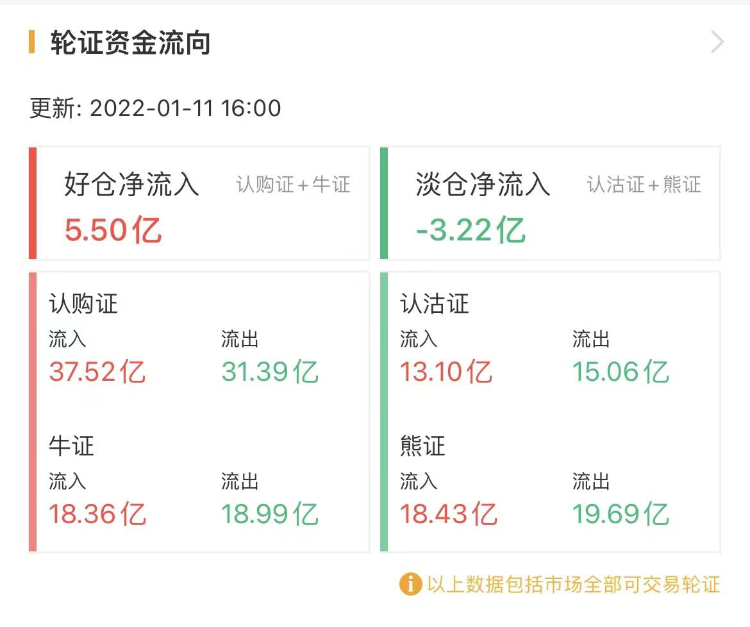The width and height of the screenshot is (750, 627).
Task: Click the 5.50亿 net inflow value
Action: (113, 230)
